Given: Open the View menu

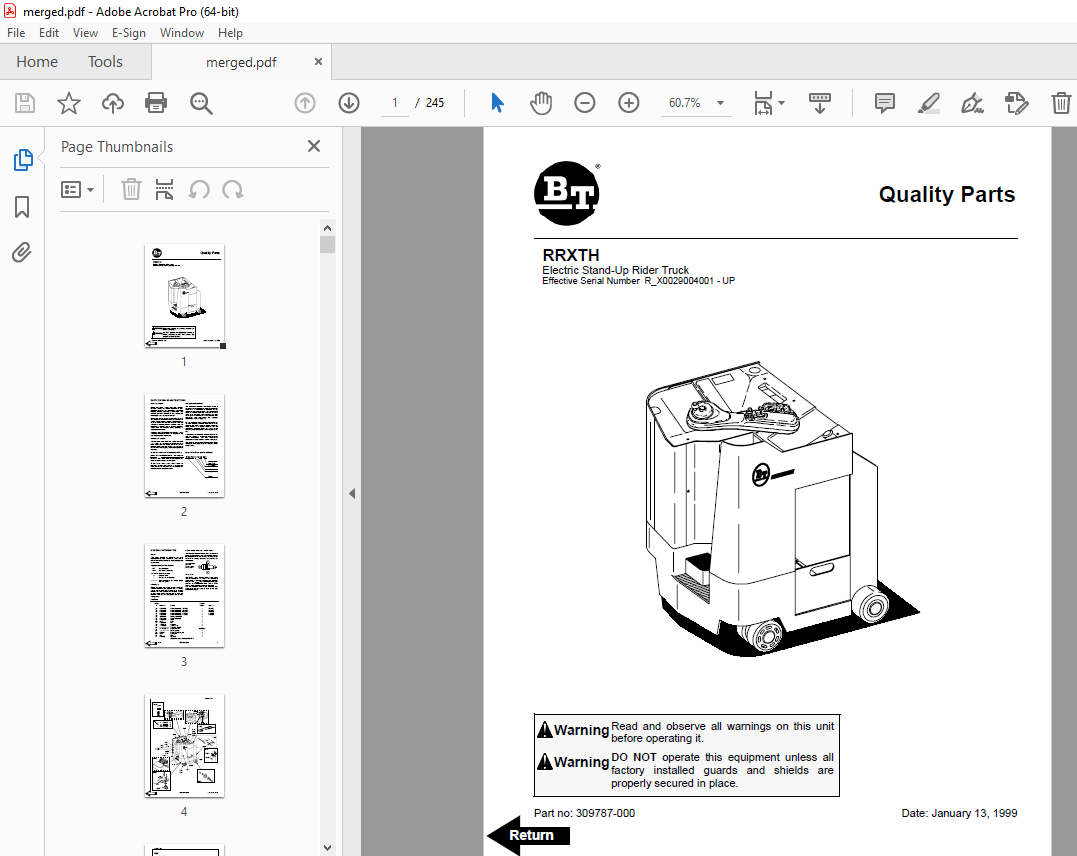Looking at the screenshot, I should 85,33.
